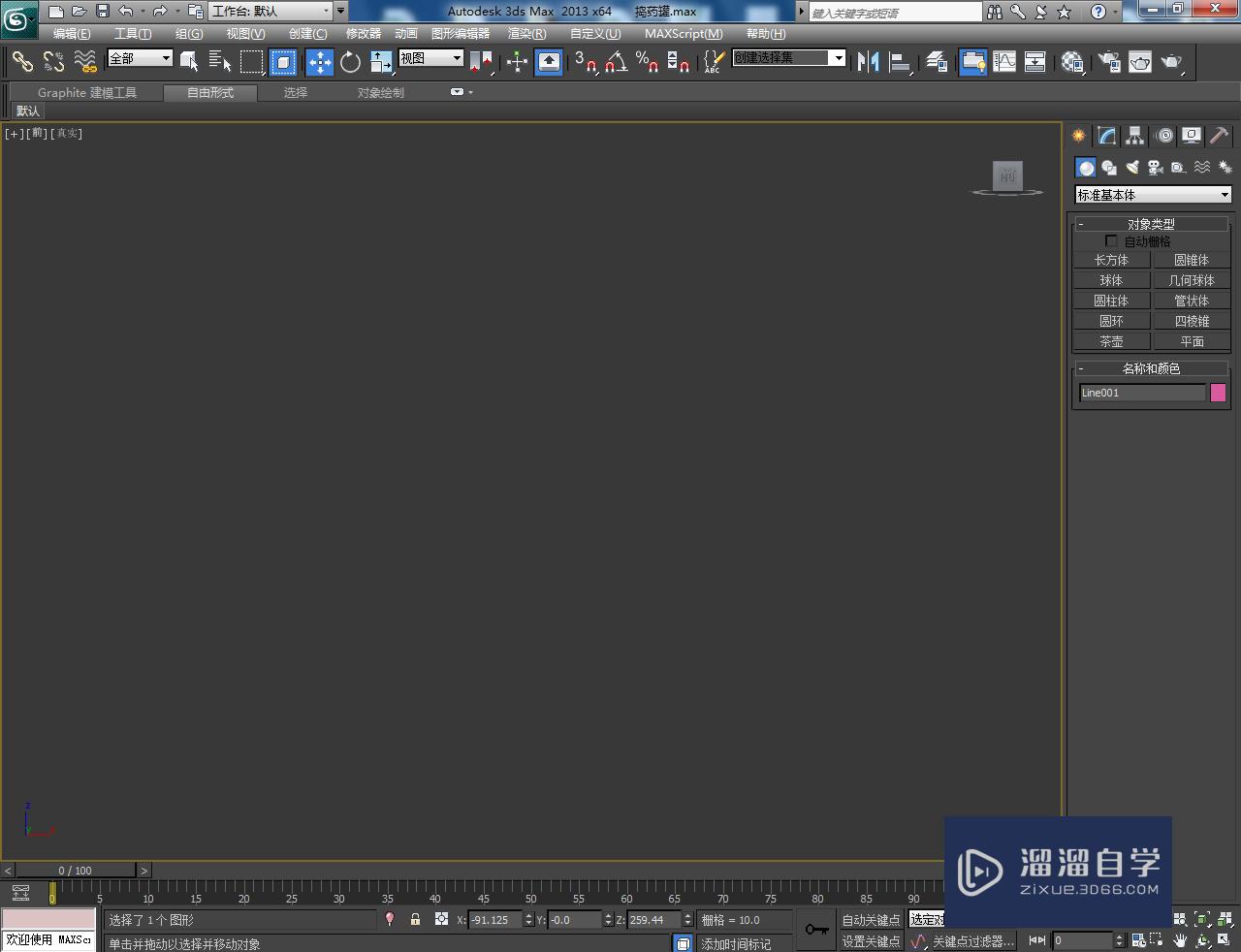
Task: Click the Line001 object name field
Action: coord(1142,393)
